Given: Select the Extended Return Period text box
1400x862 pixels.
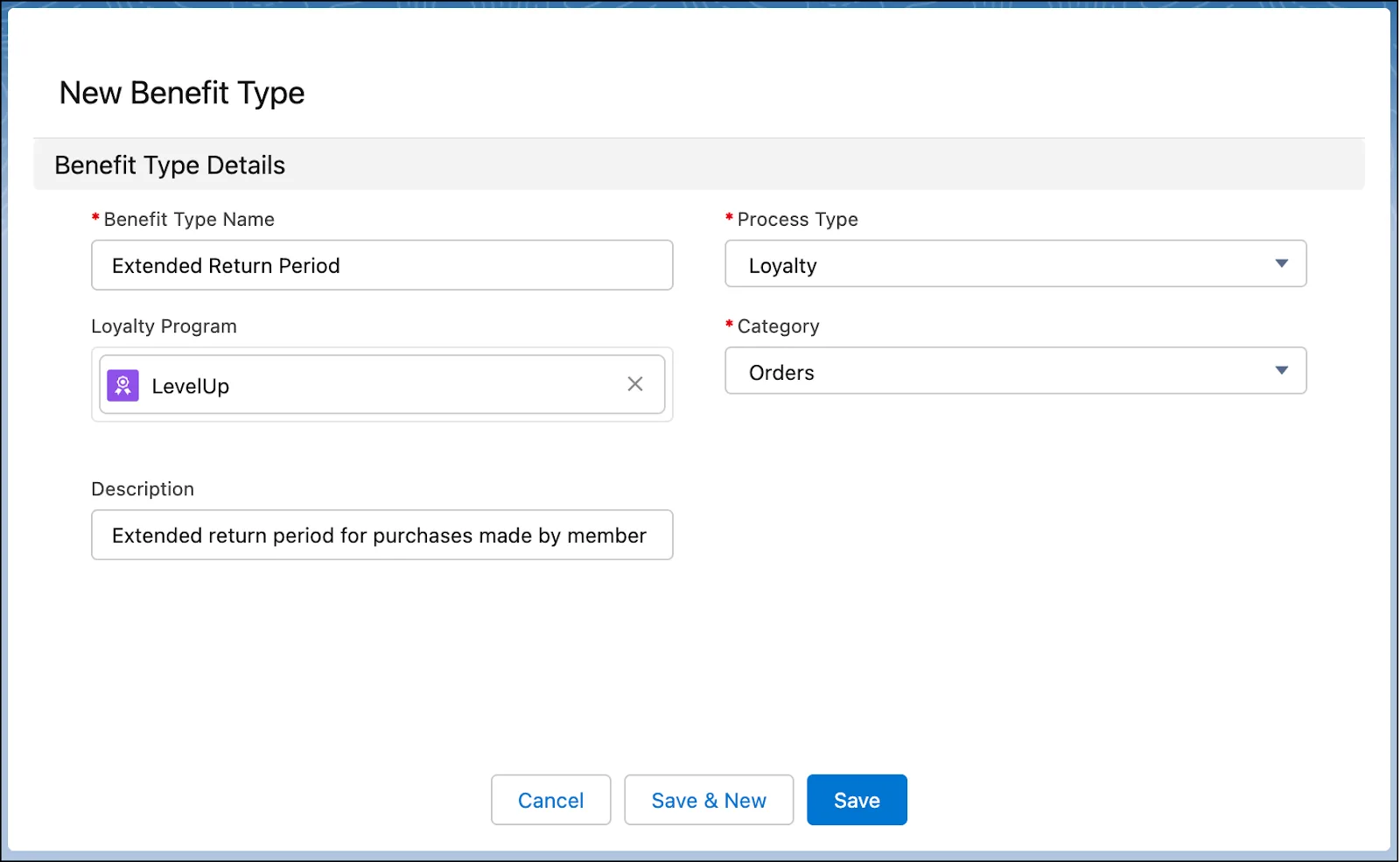Looking at the screenshot, I should pos(381,265).
